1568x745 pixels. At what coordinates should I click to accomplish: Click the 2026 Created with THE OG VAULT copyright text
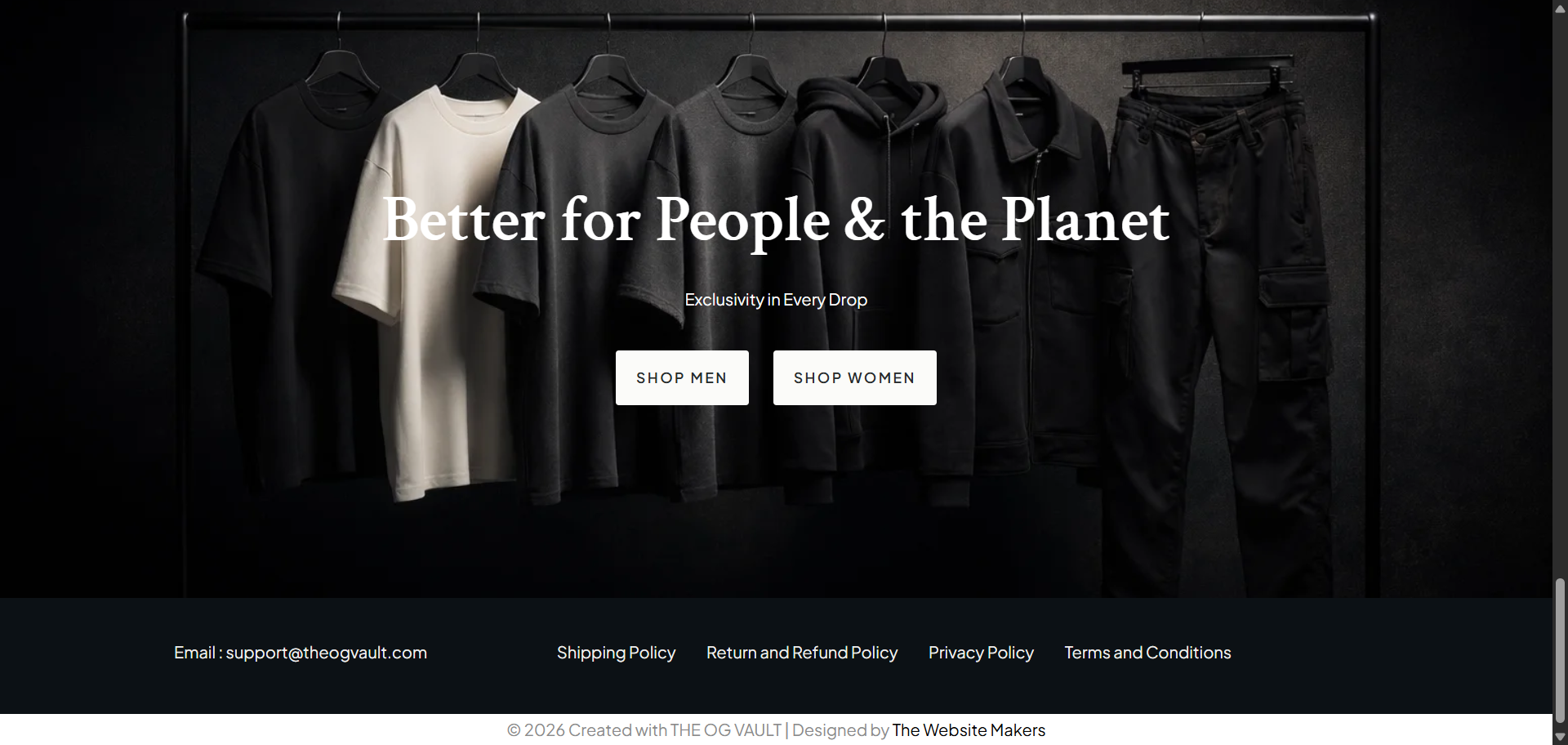pyautogui.click(x=644, y=730)
